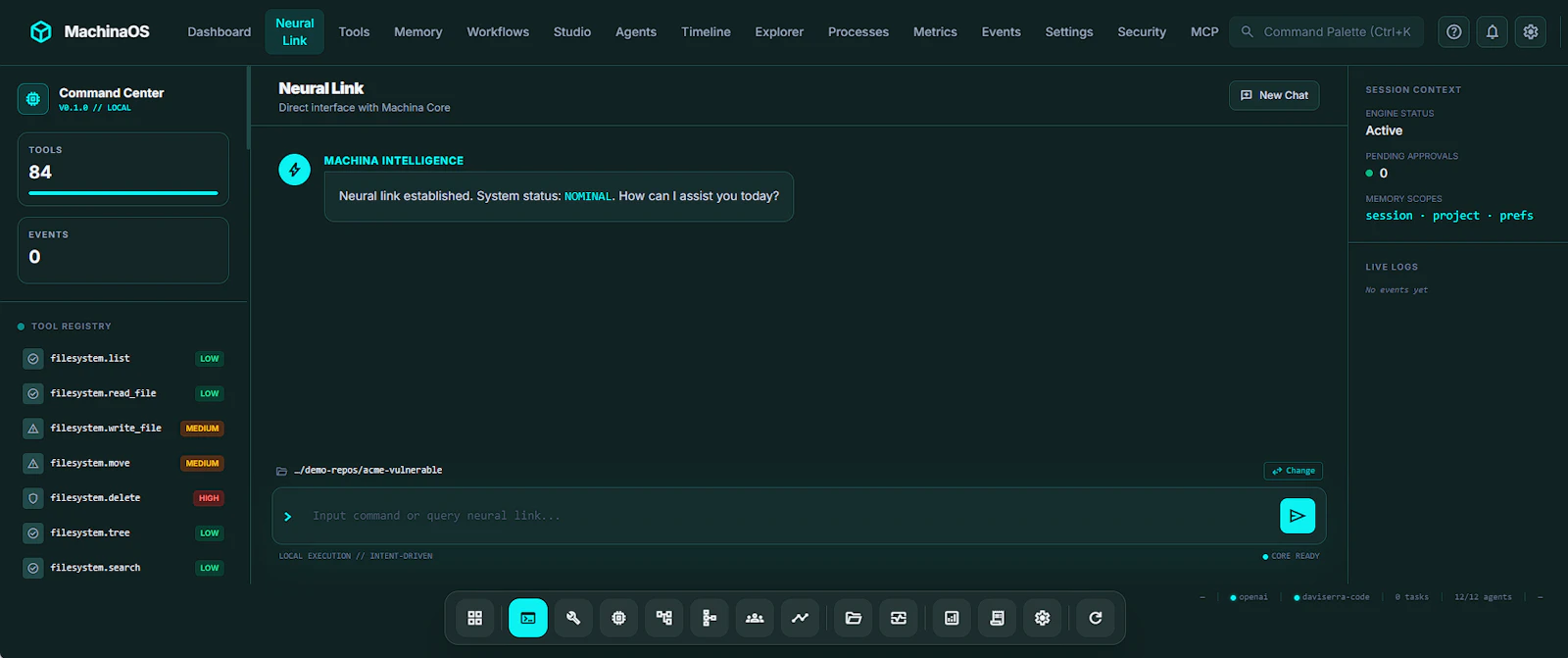Send the message with the paper-plane button
1568x658 pixels.
pos(1298,516)
